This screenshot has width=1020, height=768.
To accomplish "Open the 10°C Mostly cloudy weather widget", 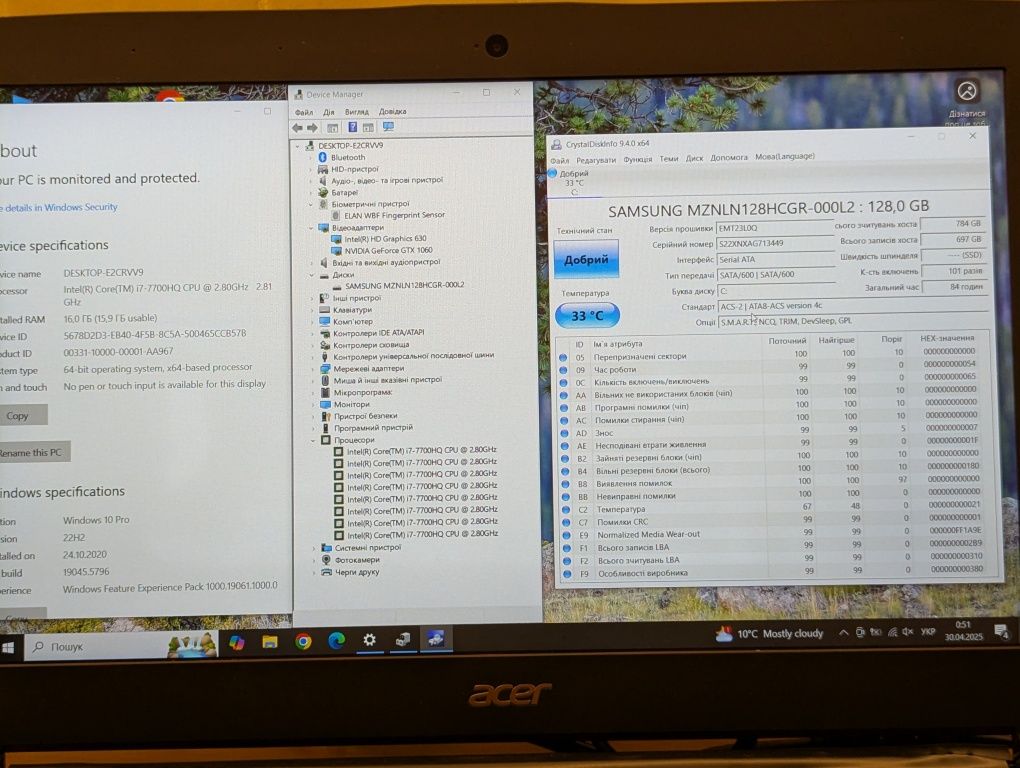I will click(769, 634).
